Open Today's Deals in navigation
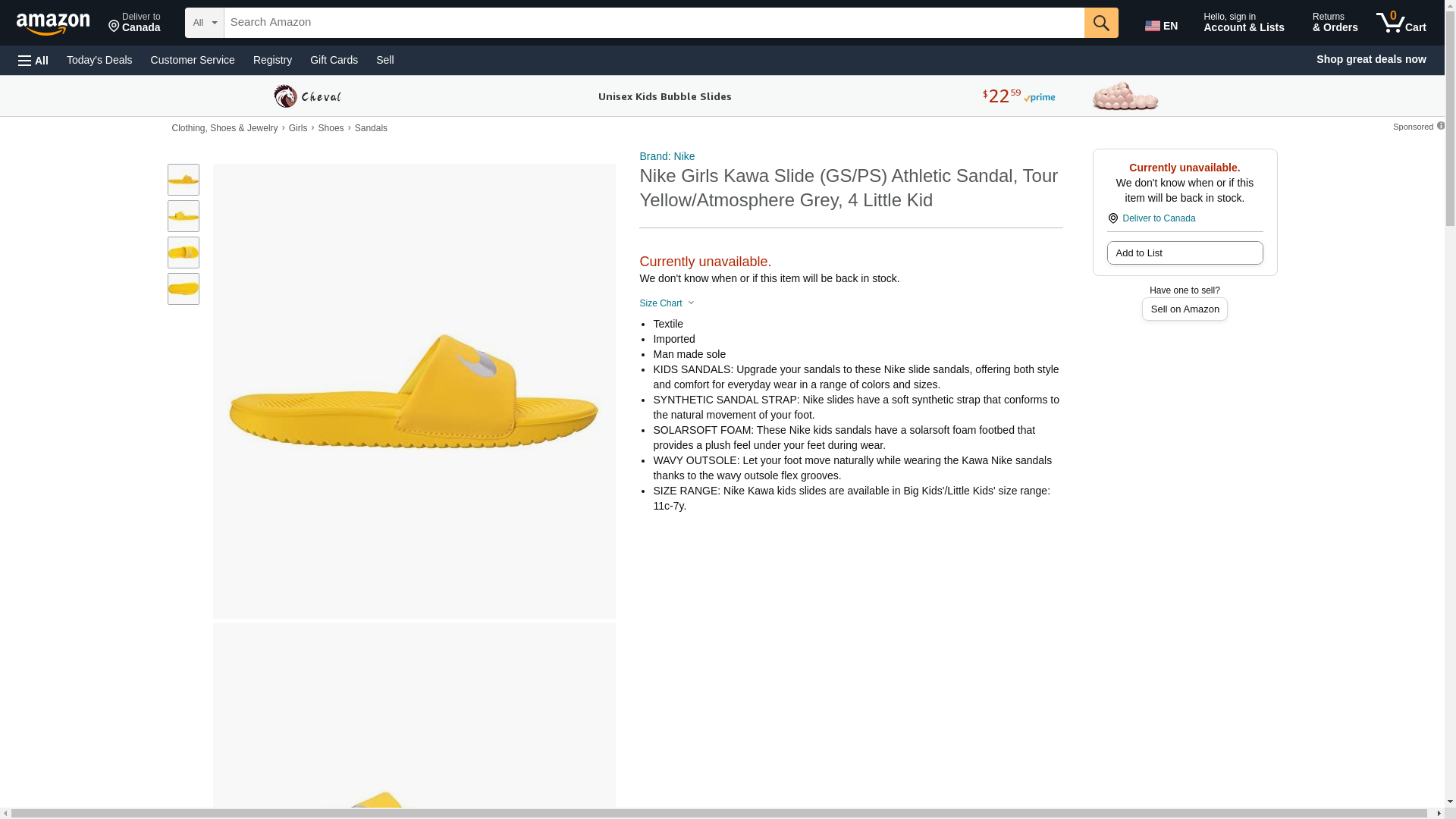1456x819 pixels. coord(99,60)
